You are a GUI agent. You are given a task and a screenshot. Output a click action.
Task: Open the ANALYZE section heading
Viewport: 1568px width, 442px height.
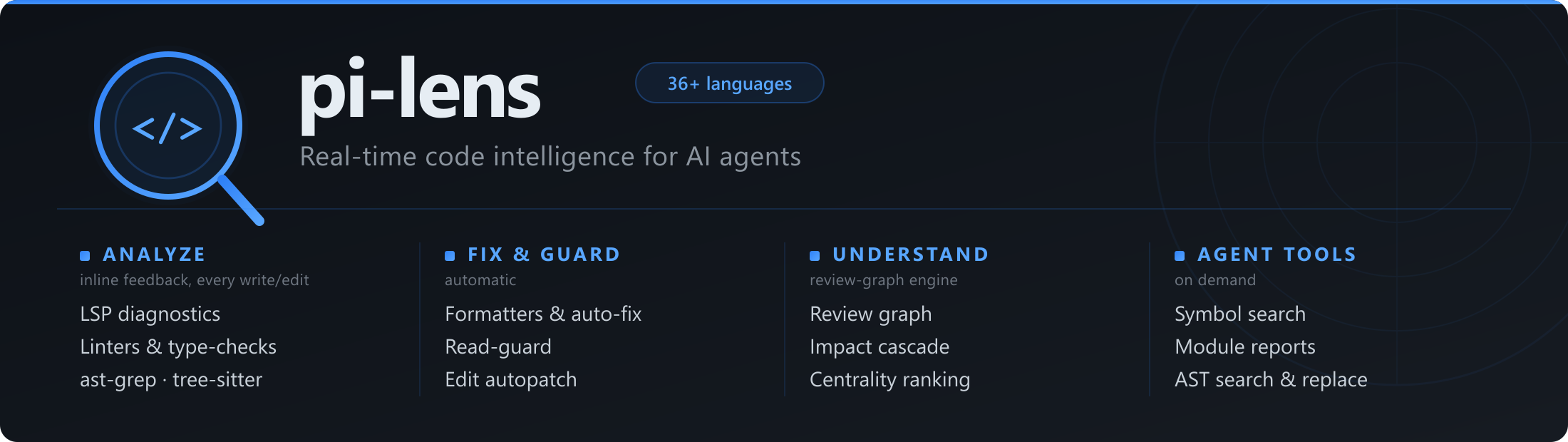coord(154,255)
